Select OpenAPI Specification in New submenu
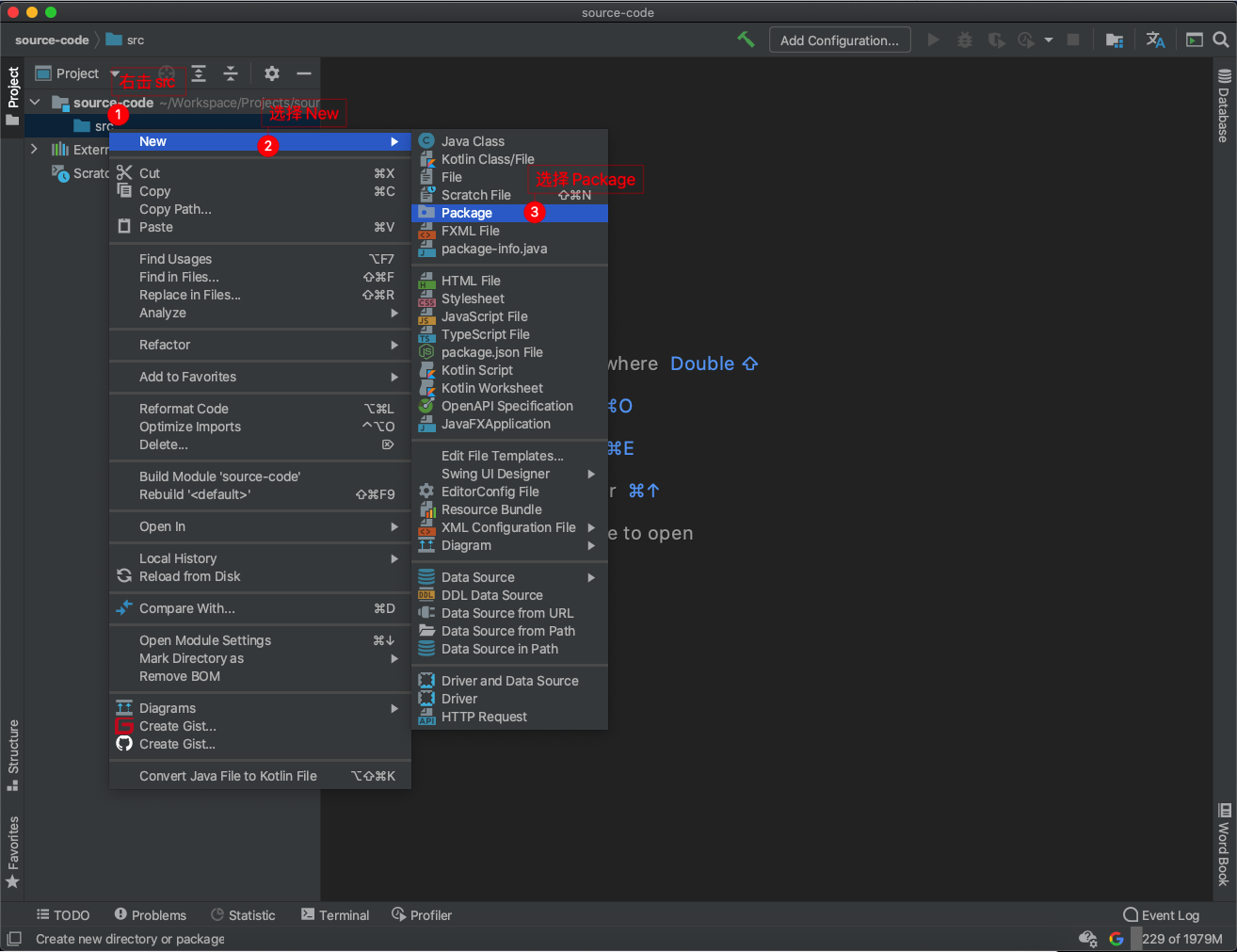Screen dimensions: 1237x952 (510, 406)
